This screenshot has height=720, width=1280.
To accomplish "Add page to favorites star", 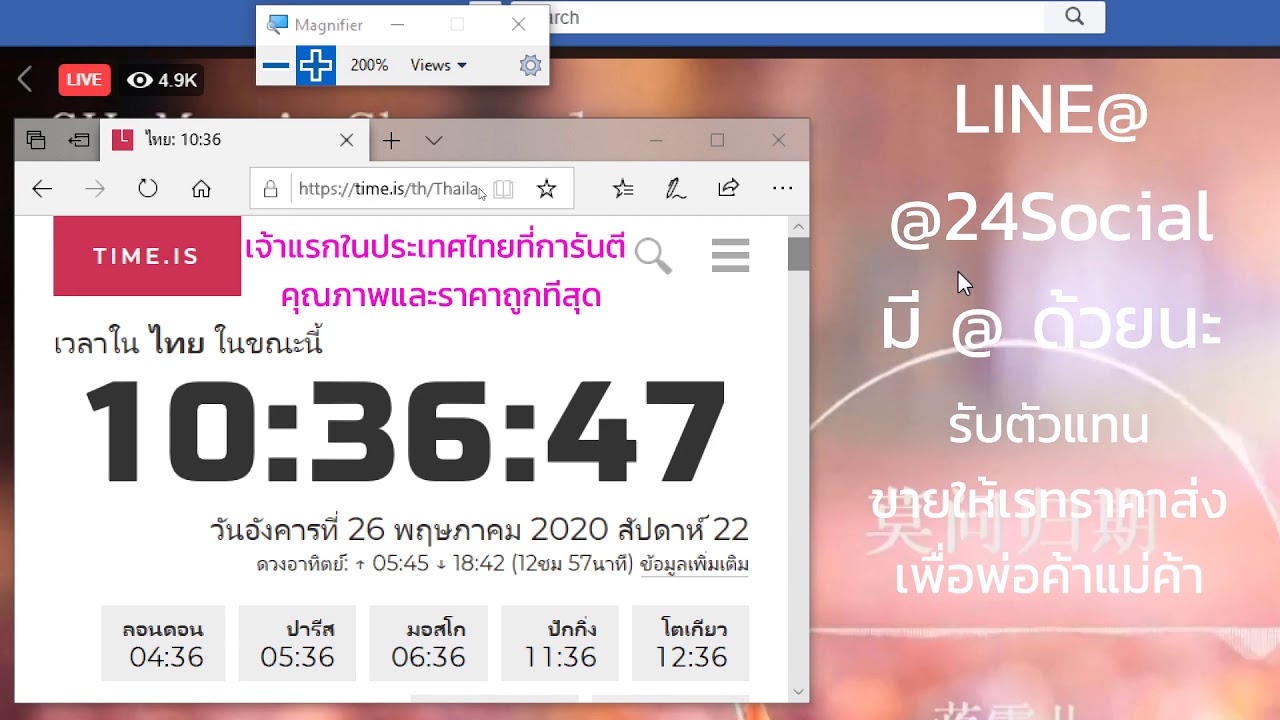I will [546, 188].
